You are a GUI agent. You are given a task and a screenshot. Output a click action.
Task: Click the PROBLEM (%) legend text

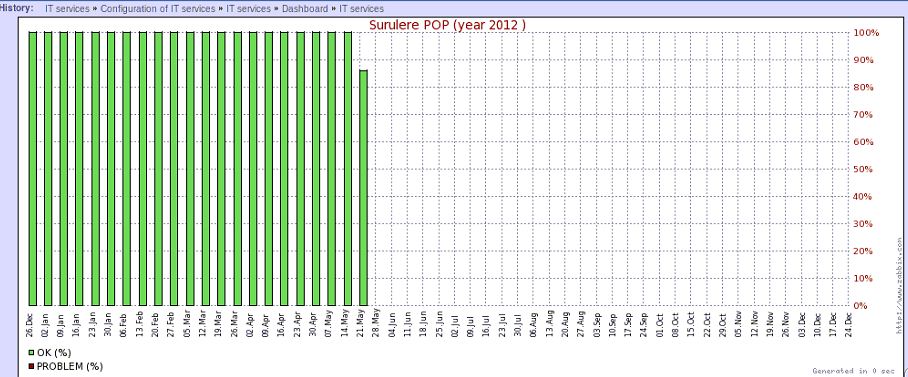click(69, 366)
